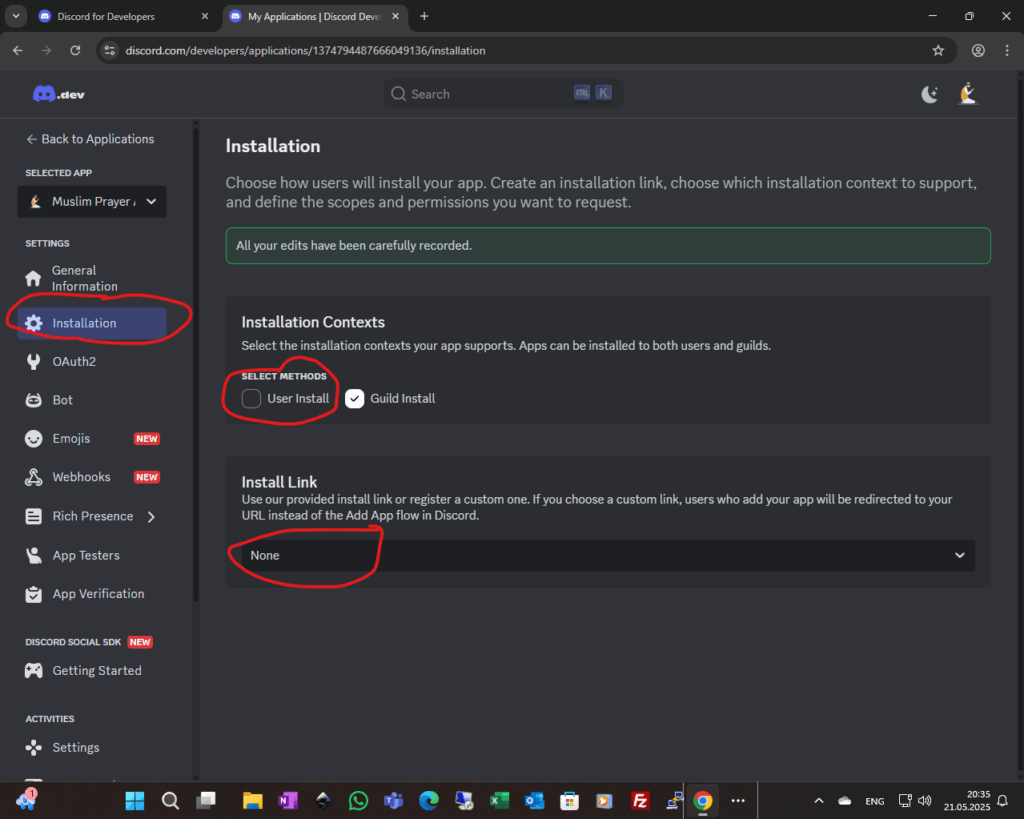Open the Chrome profile icon
The width and height of the screenshot is (1024, 819).
pyautogui.click(x=978, y=50)
